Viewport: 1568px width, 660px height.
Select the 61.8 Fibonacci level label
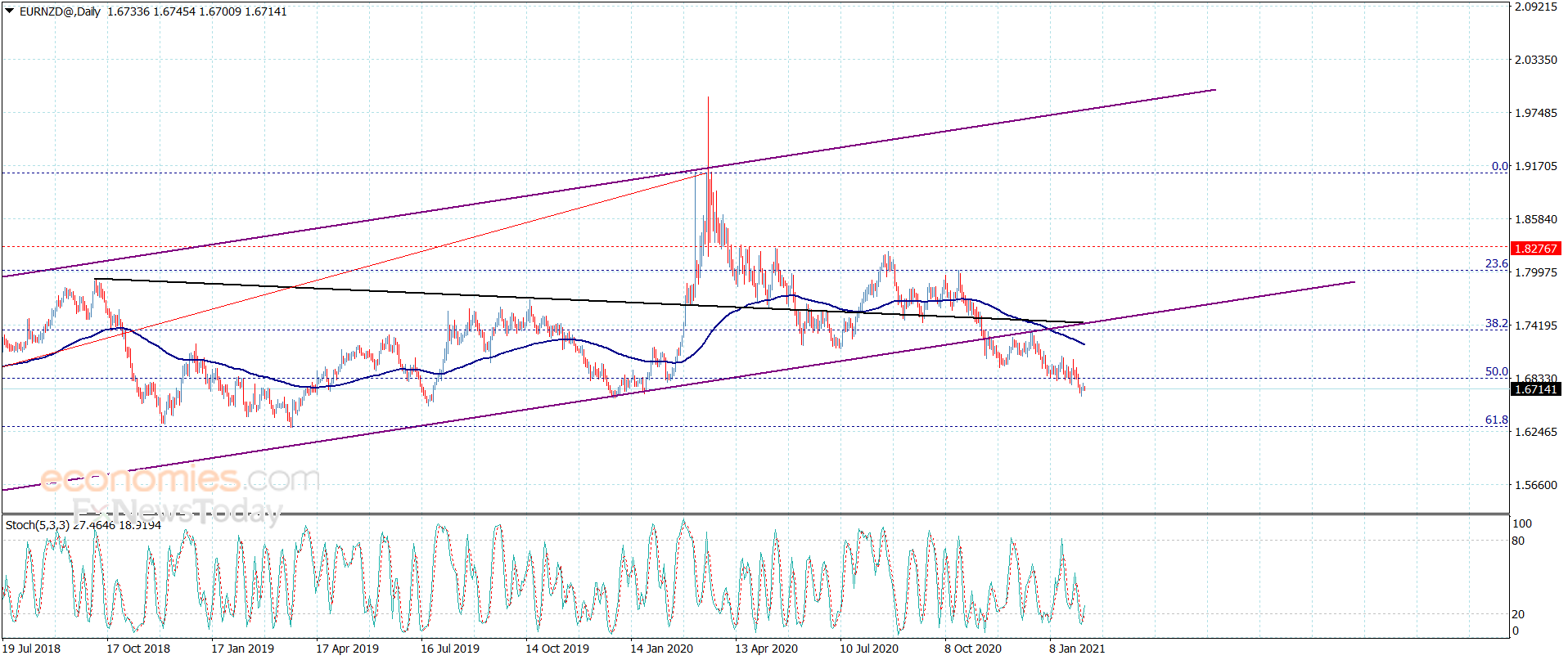1497,420
